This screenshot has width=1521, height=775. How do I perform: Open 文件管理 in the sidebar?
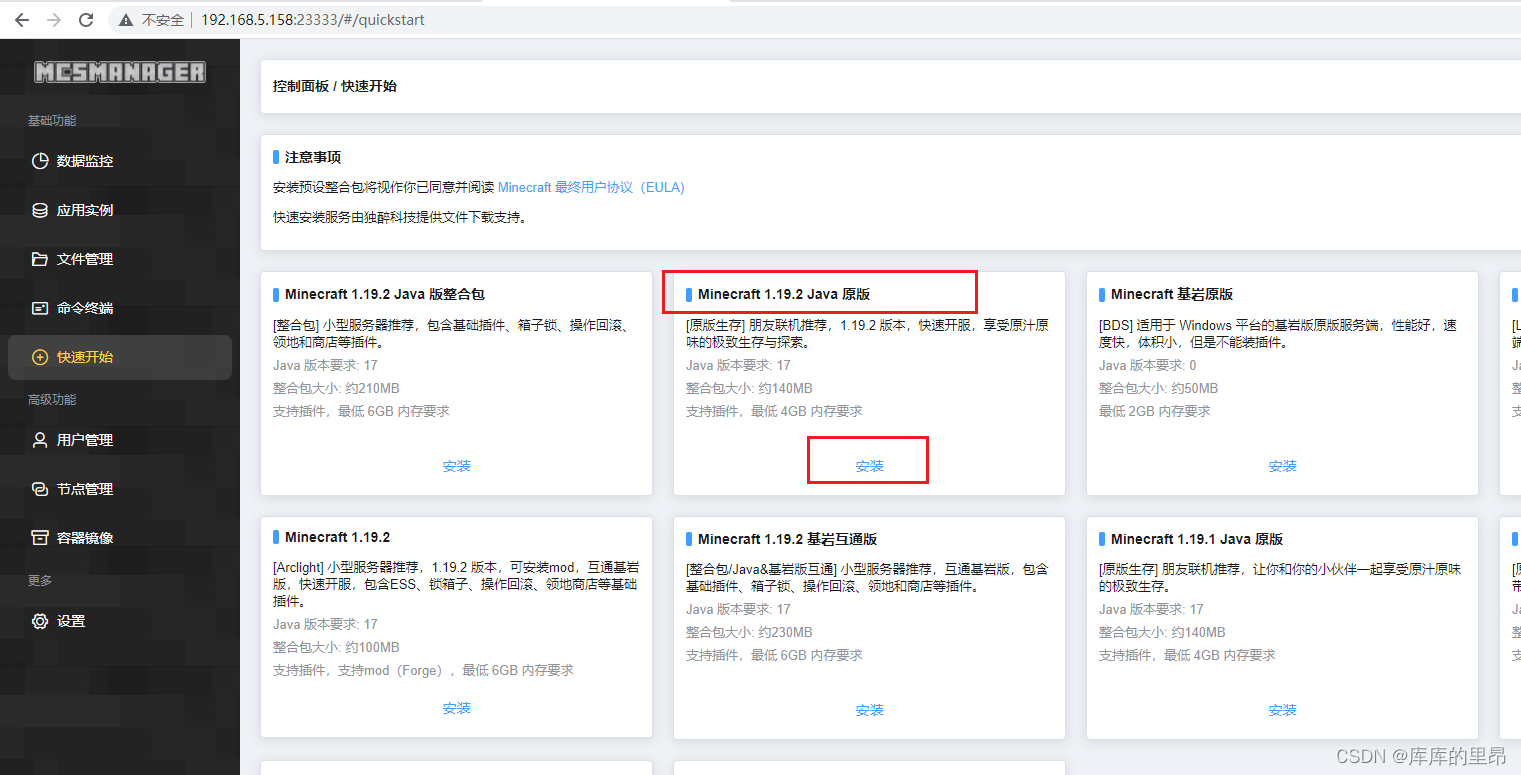[120, 259]
